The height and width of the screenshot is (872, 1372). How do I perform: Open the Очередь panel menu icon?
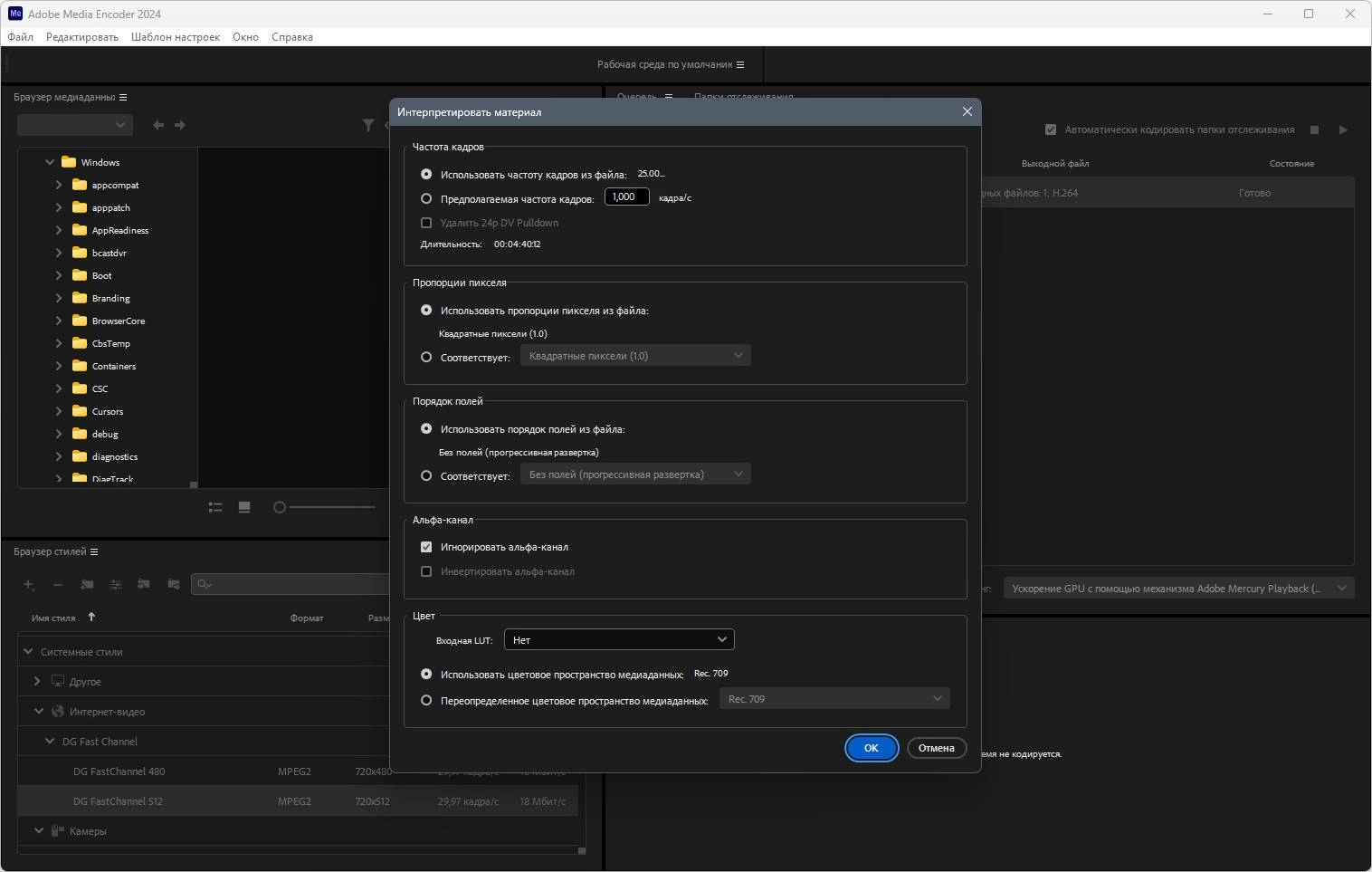pyautogui.click(x=669, y=96)
